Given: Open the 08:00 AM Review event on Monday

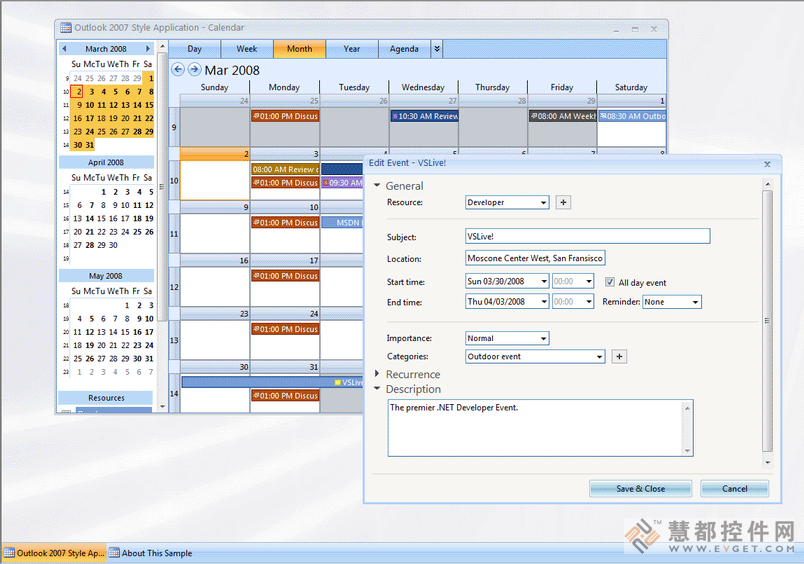Looking at the screenshot, I should [x=285, y=169].
